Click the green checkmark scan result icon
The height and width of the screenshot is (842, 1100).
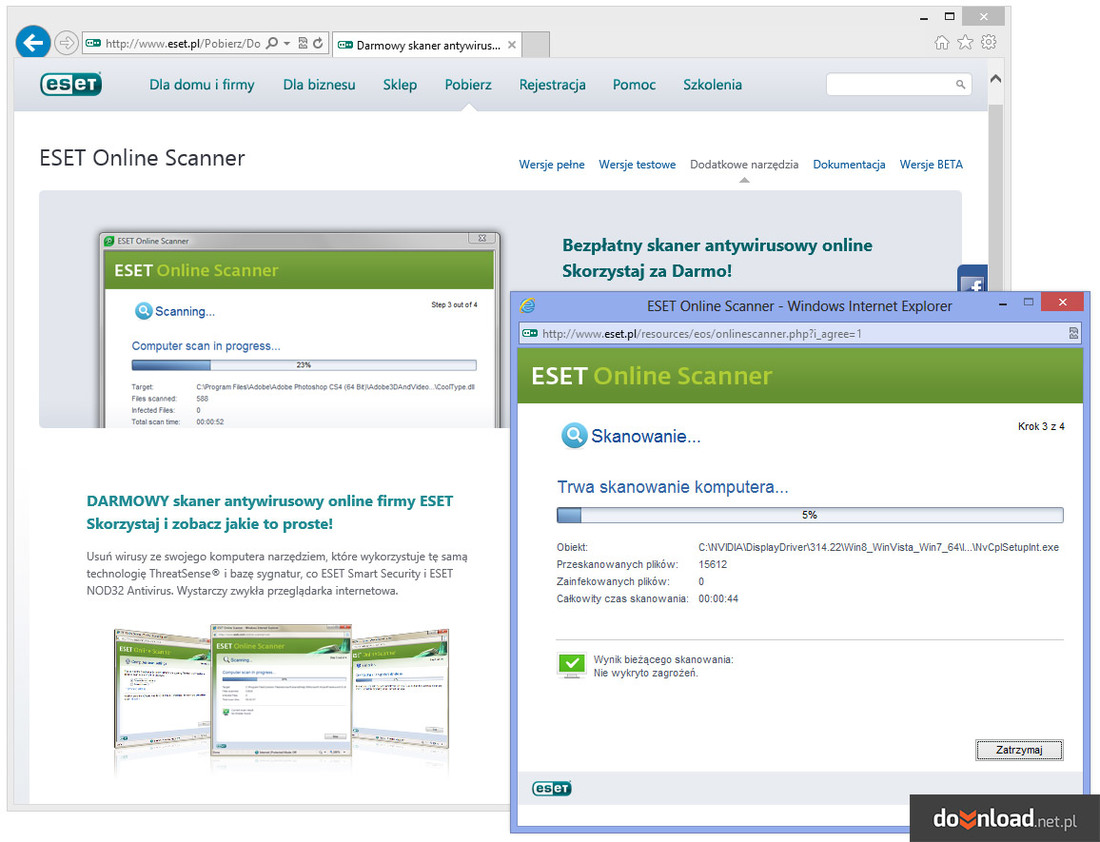(x=571, y=664)
